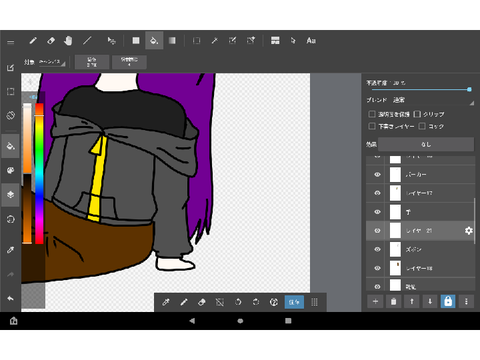The height and width of the screenshot is (360, 480).
Task: Select the cursor-with-dots select tool
Action: 111,41
